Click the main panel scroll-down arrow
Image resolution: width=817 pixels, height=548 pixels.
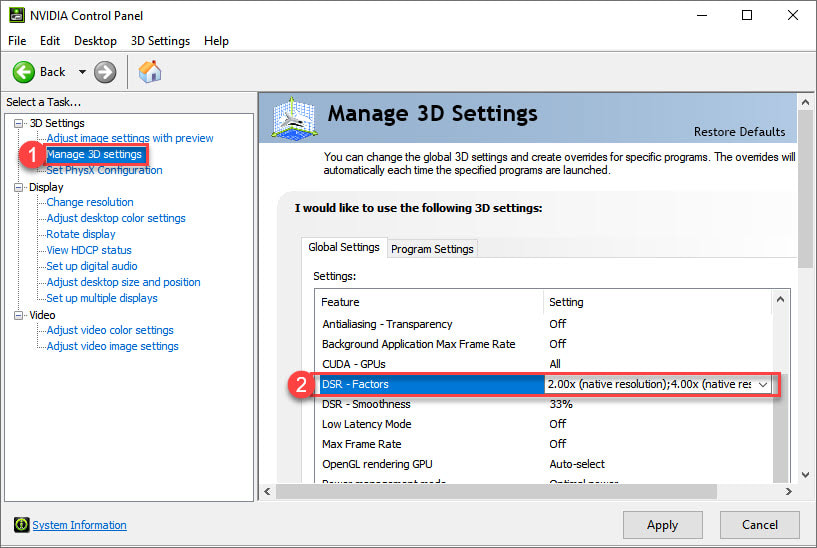[805, 475]
